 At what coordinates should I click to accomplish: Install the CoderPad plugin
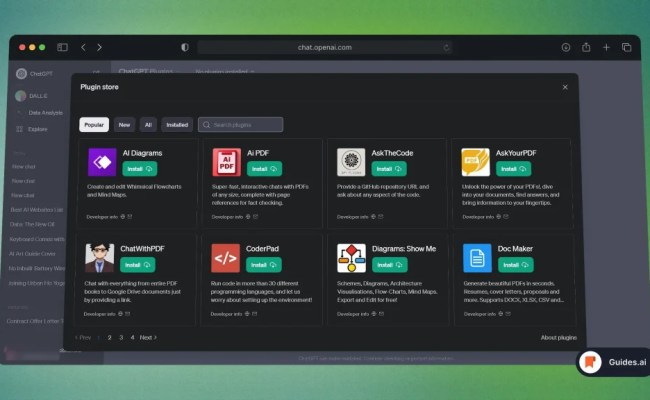click(264, 265)
